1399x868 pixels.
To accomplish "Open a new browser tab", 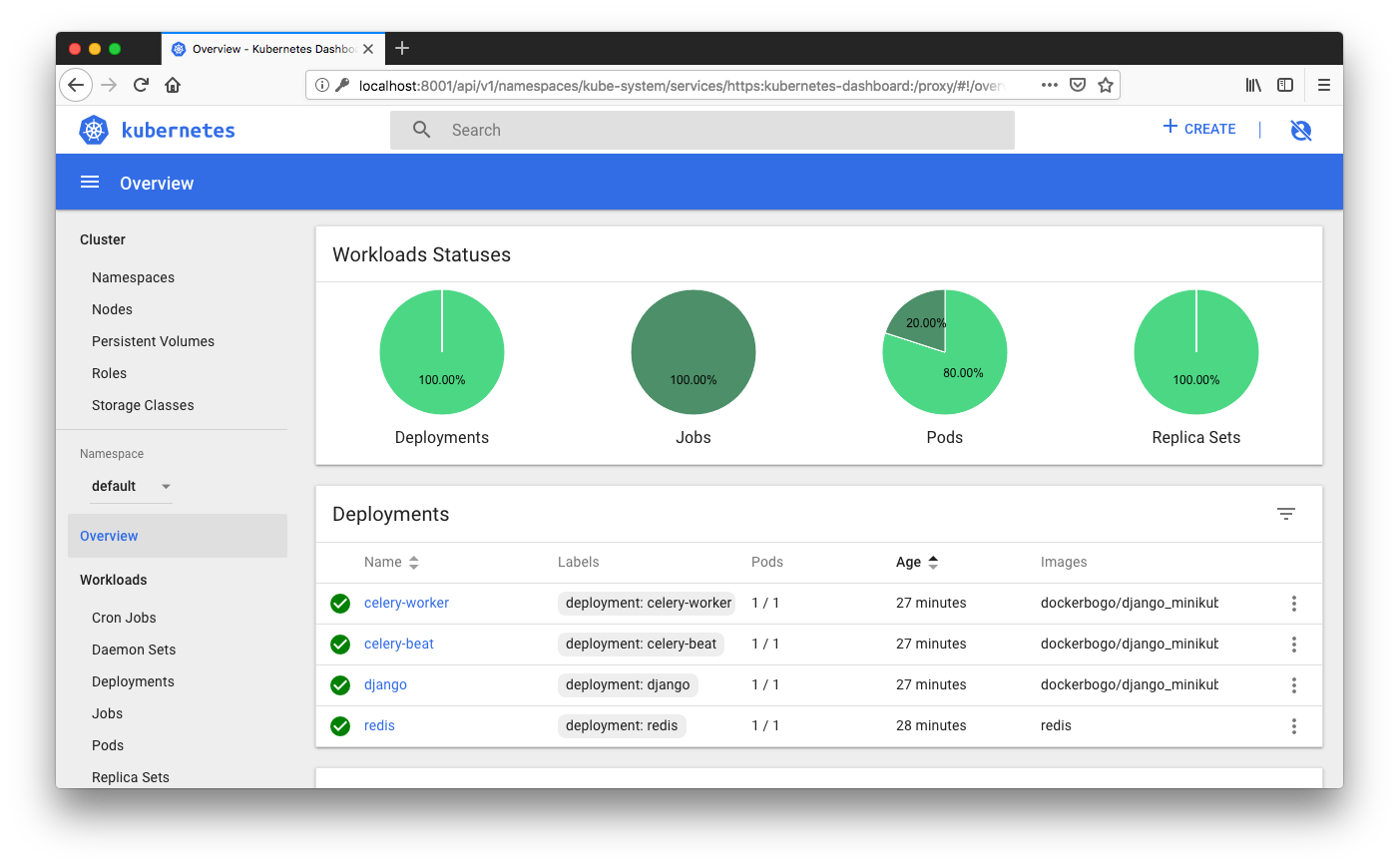I will tap(402, 48).
